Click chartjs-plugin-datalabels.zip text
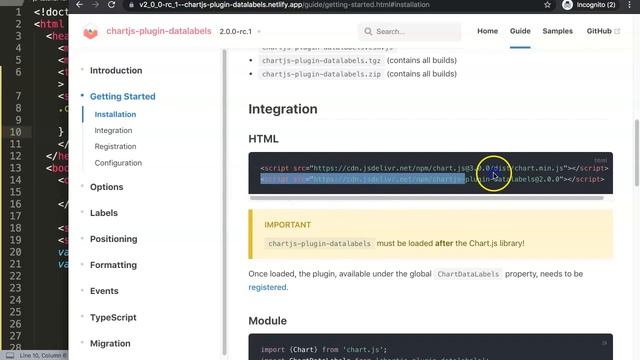Viewport: 640px width, 360px height. pos(321,74)
